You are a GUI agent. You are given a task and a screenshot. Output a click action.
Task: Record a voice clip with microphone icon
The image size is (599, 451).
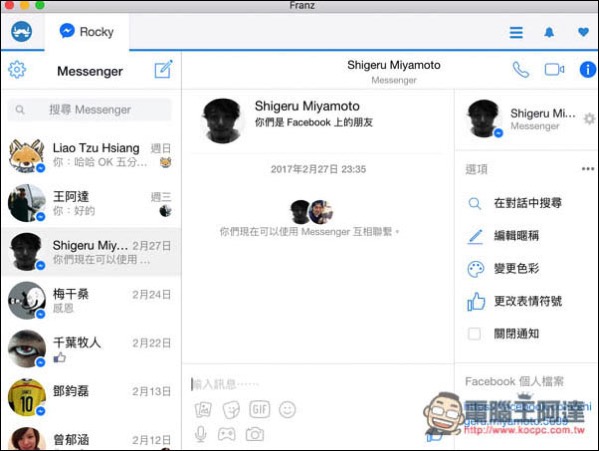pos(201,434)
